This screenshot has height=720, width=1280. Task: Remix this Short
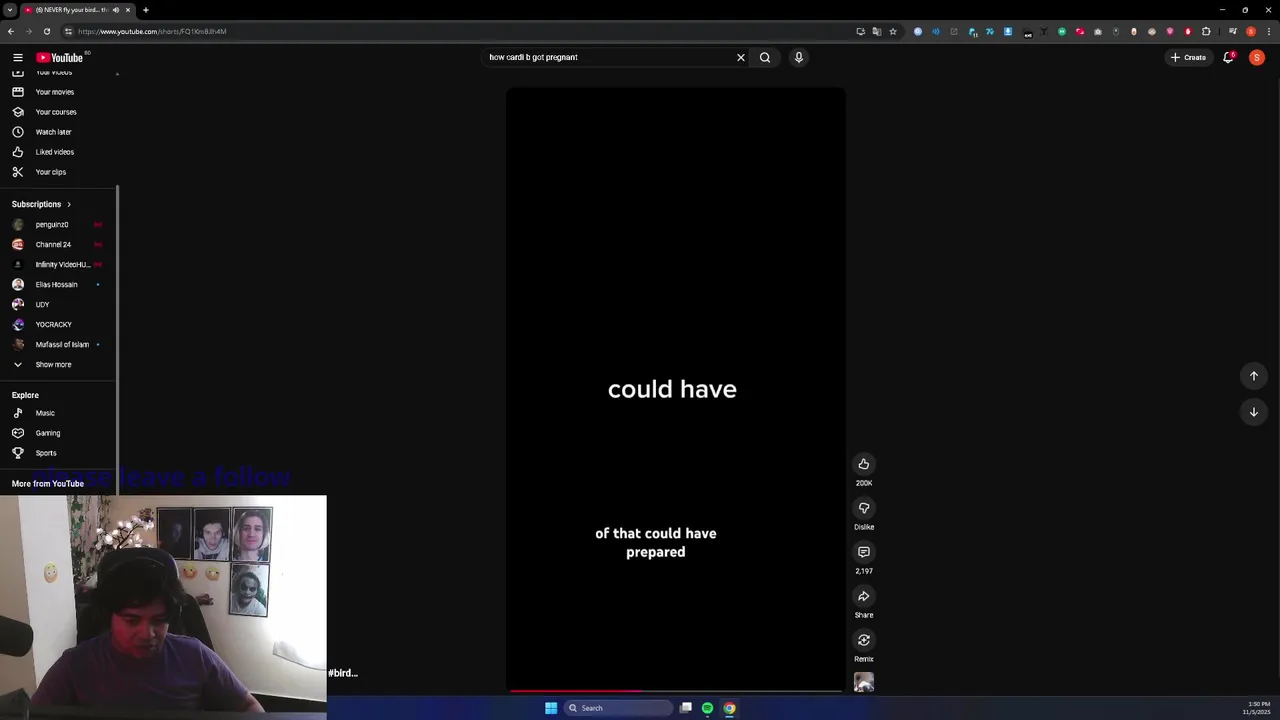point(864,640)
